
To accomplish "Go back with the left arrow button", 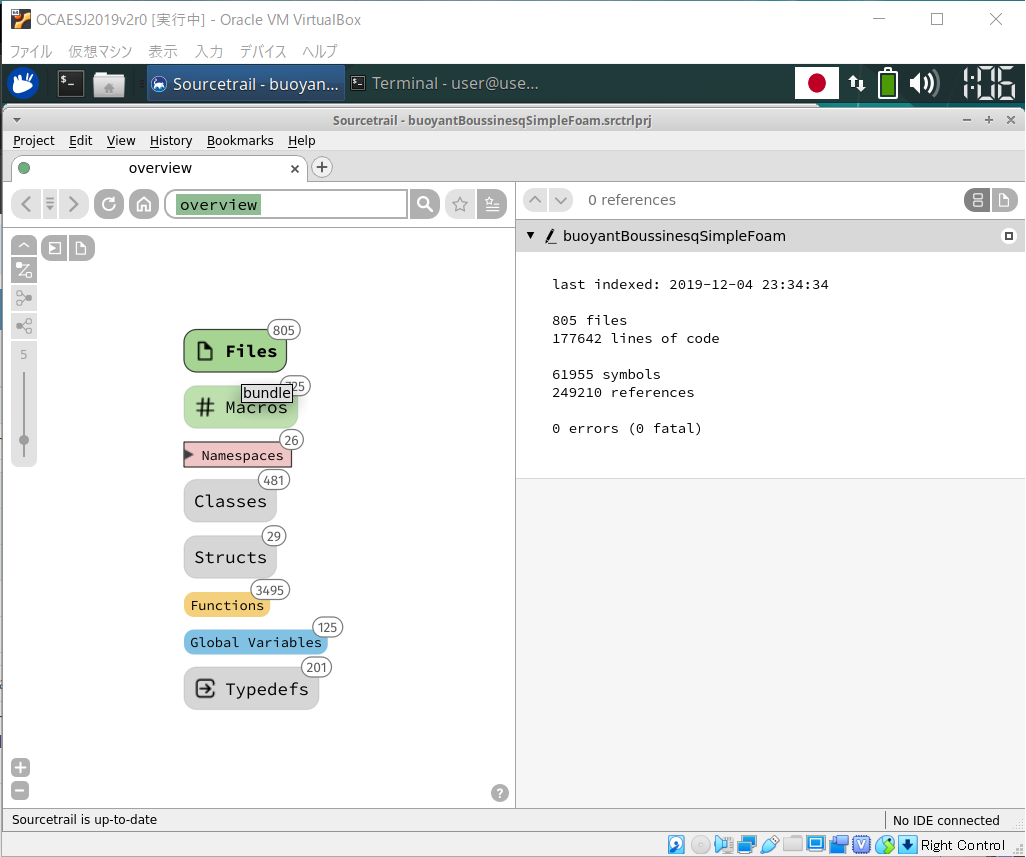I will [x=26, y=205].
